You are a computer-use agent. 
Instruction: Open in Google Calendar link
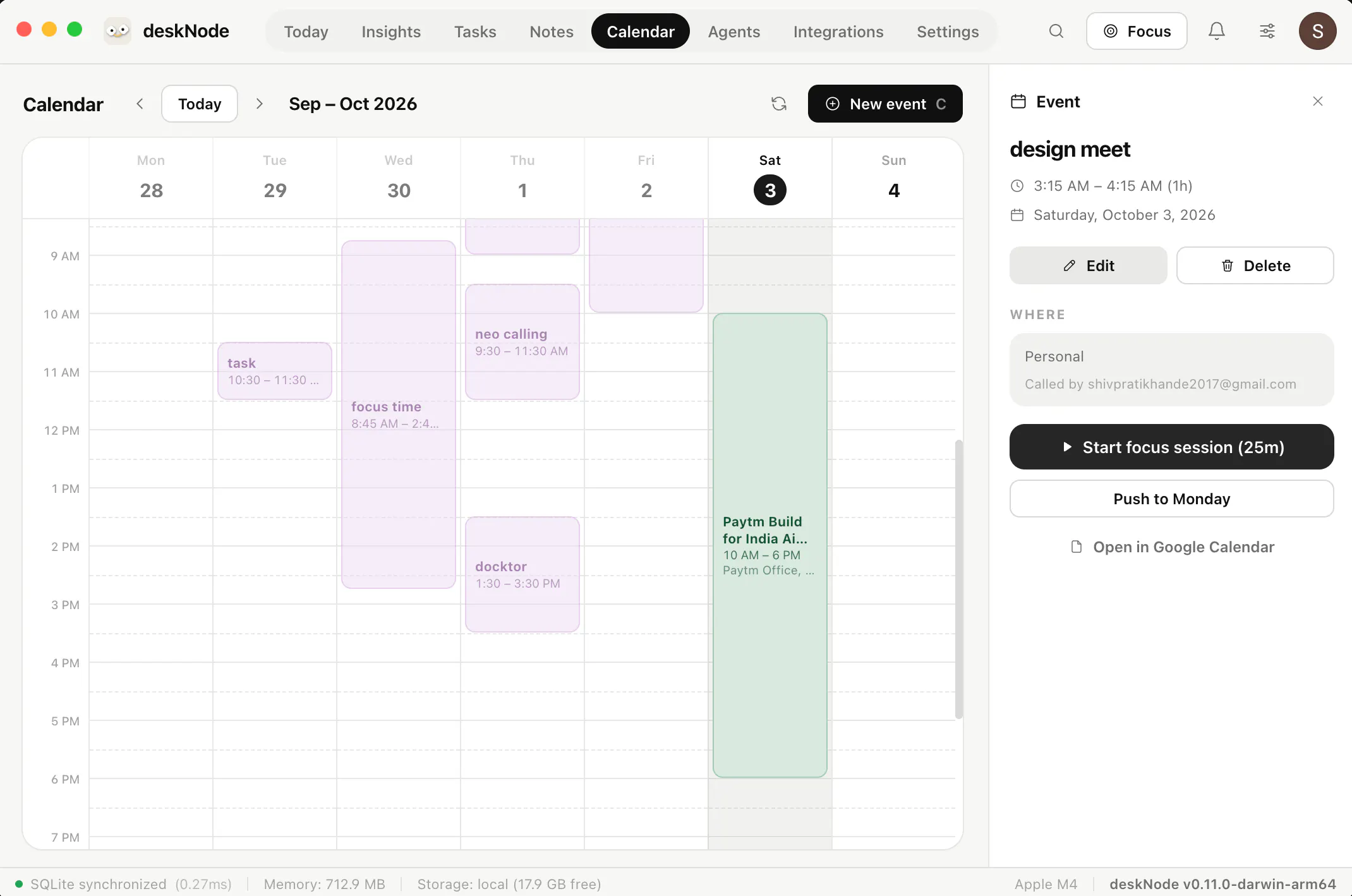click(x=1172, y=547)
